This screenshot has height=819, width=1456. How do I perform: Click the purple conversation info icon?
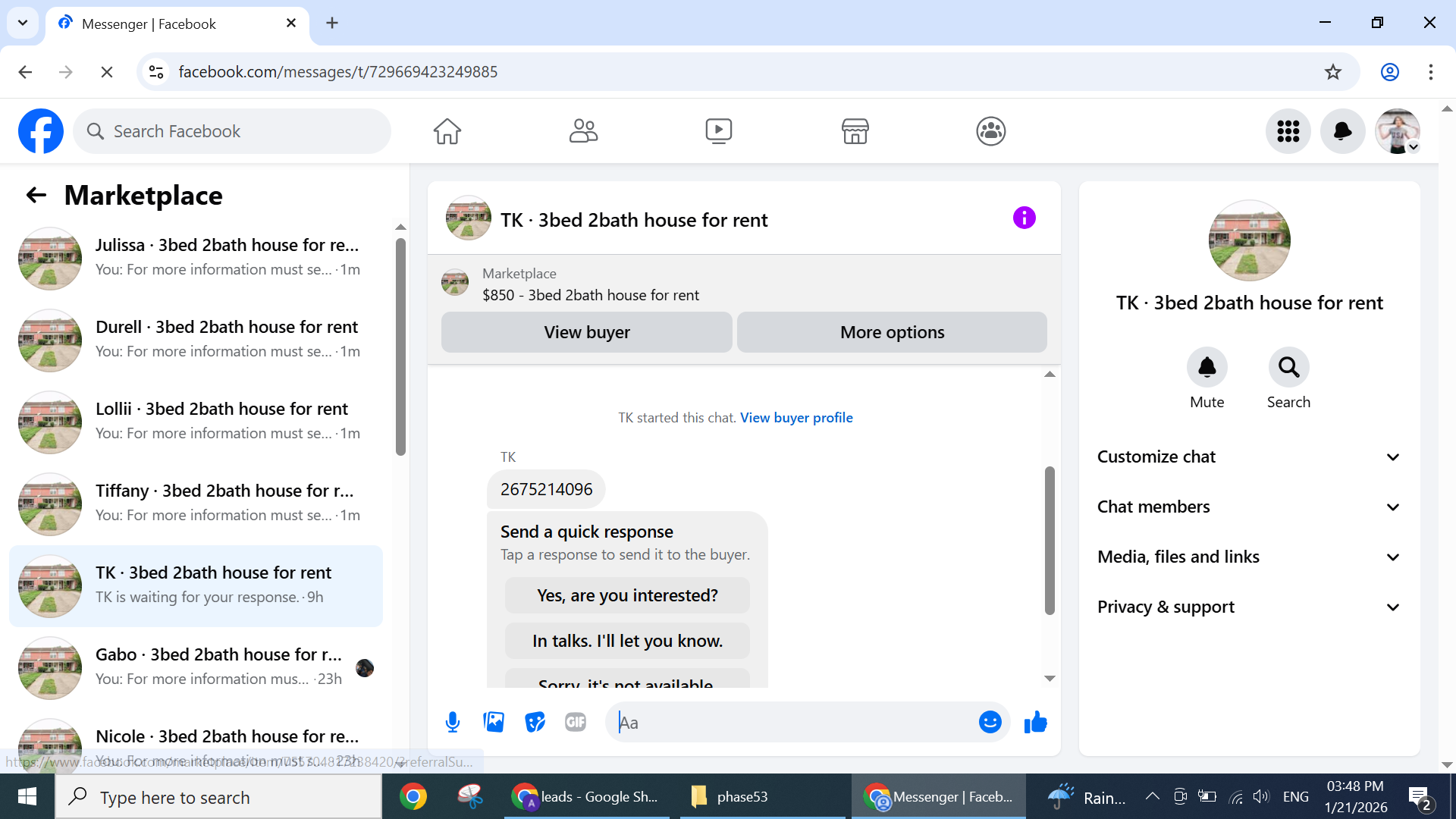coord(1024,218)
